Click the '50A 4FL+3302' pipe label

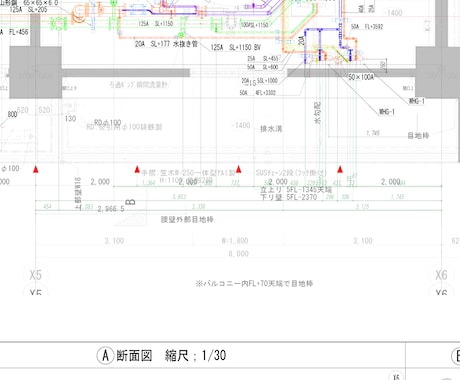[x=258, y=93]
